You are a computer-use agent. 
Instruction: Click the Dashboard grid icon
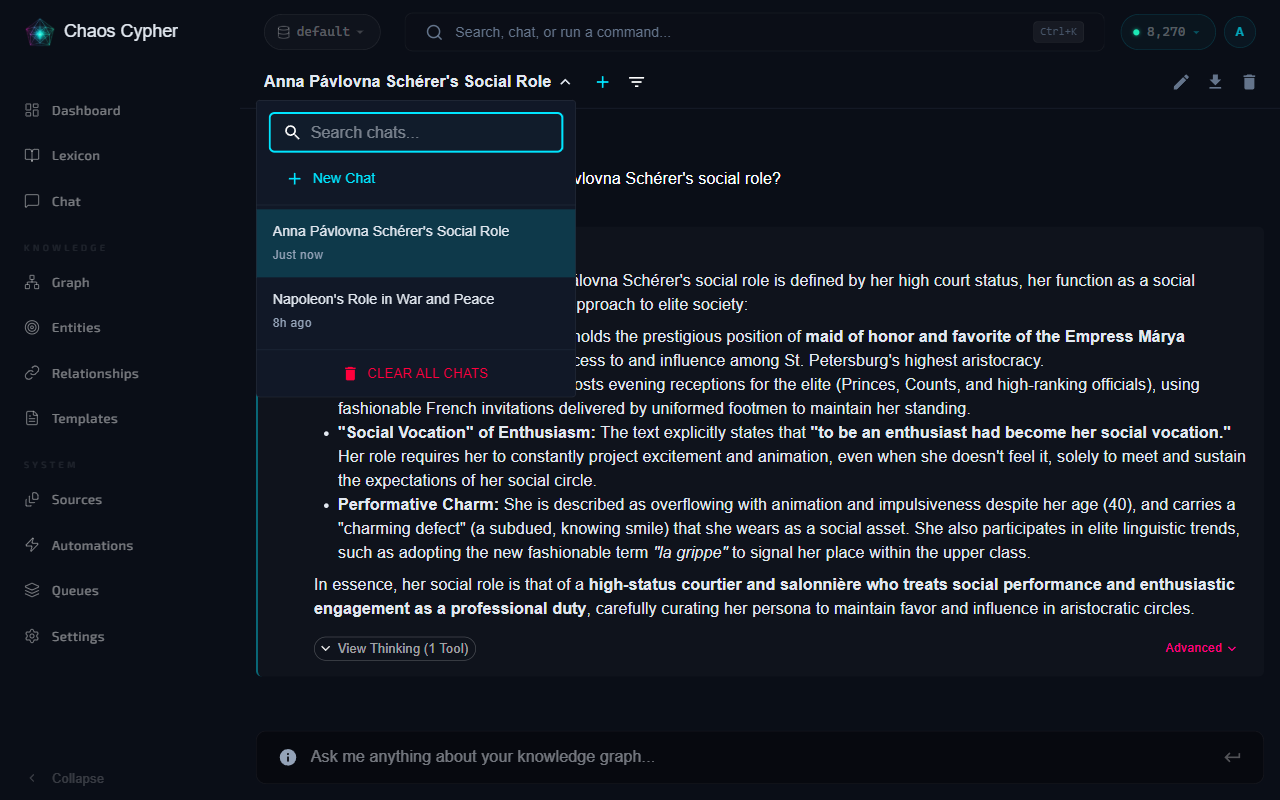(x=32, y=110)
